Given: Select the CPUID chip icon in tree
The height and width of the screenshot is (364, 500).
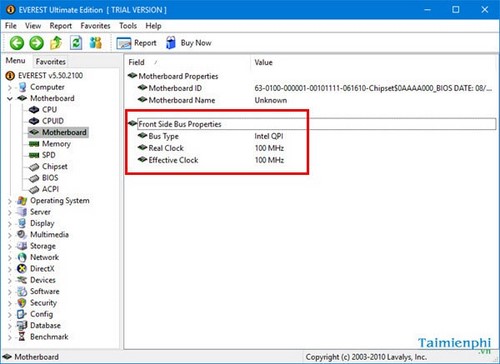Looking at the screenshot, I should click(x=34, y=121).
